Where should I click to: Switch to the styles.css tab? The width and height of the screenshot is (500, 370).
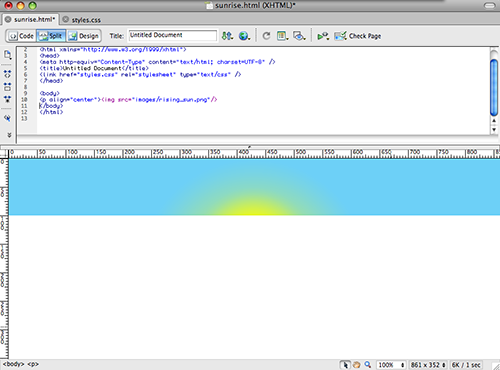[82, 20]
